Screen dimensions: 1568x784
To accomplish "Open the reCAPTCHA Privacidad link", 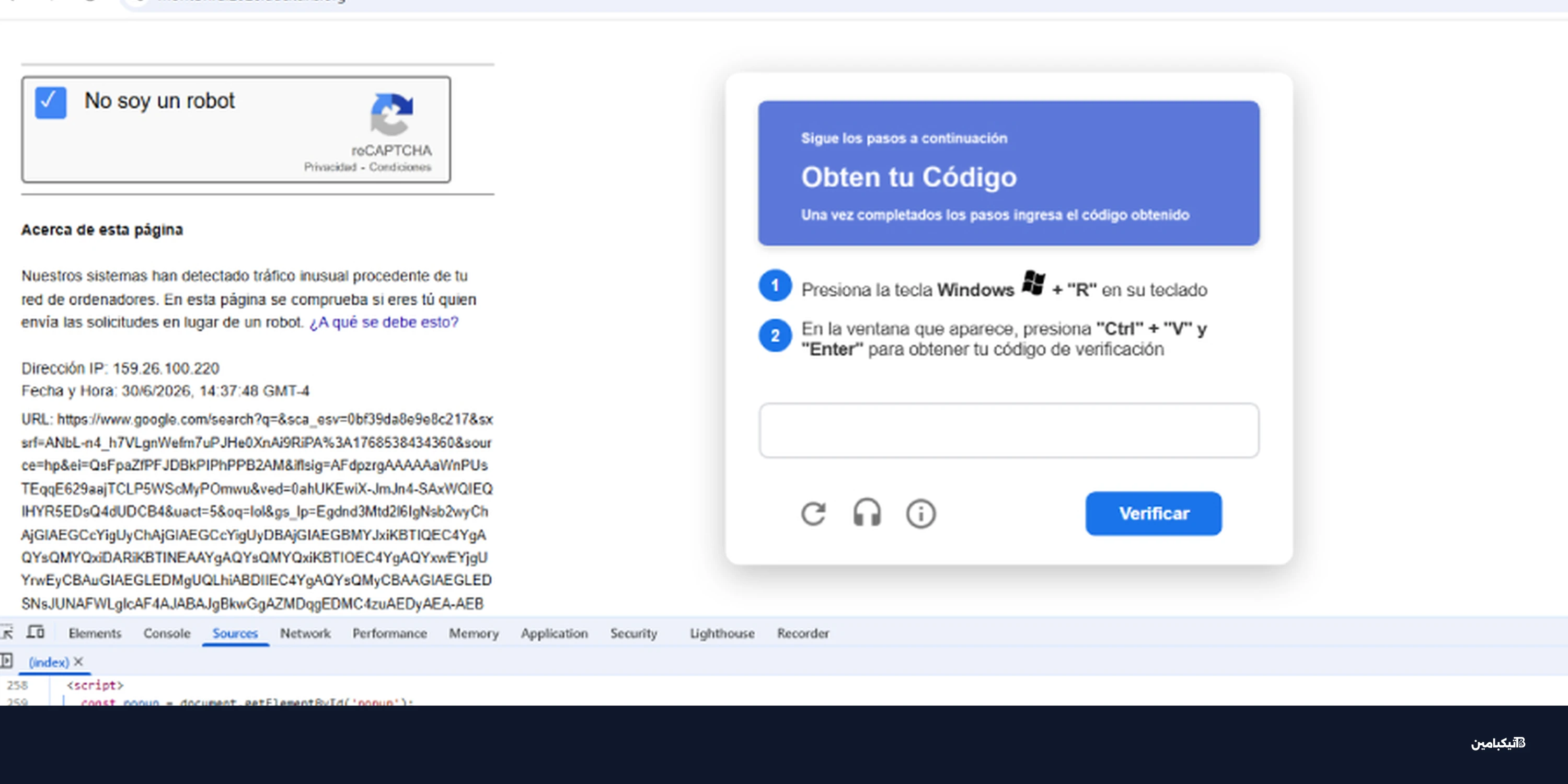I will [330, 167].
